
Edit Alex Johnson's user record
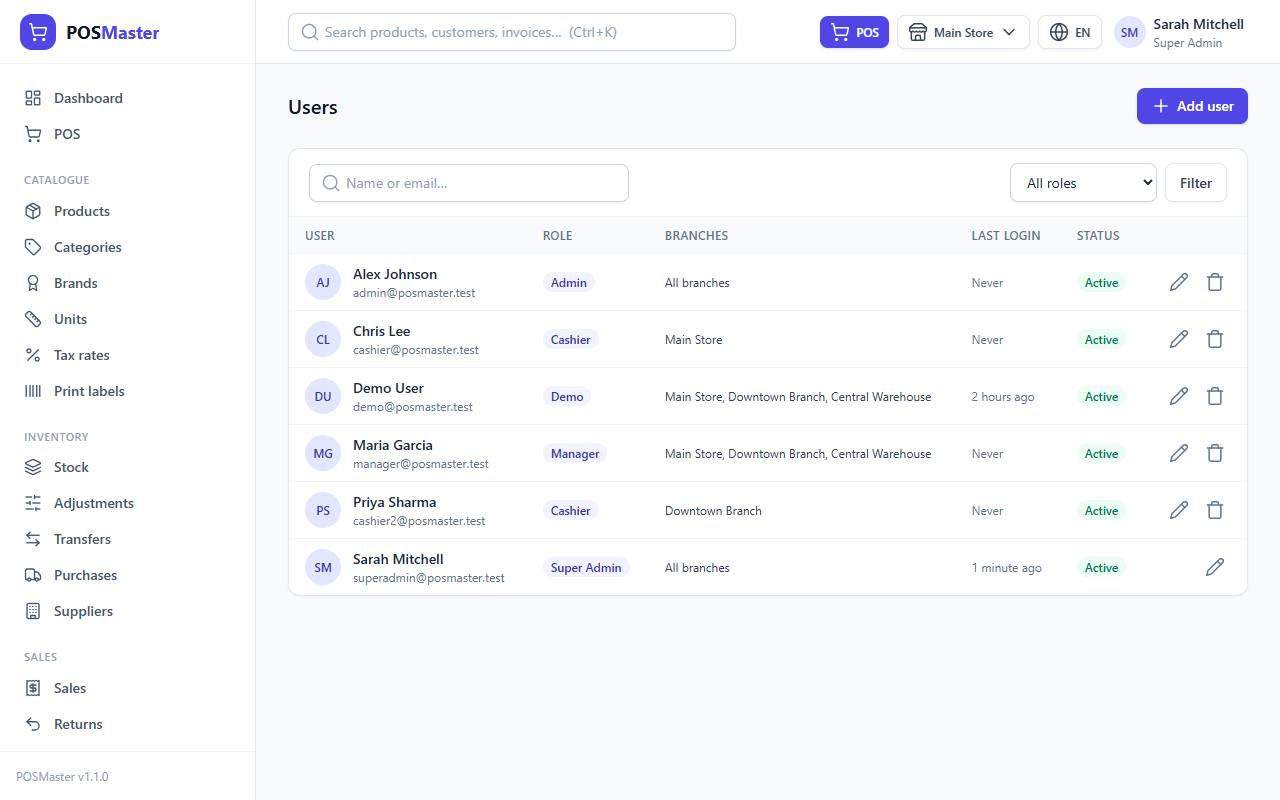point(1179,282)
